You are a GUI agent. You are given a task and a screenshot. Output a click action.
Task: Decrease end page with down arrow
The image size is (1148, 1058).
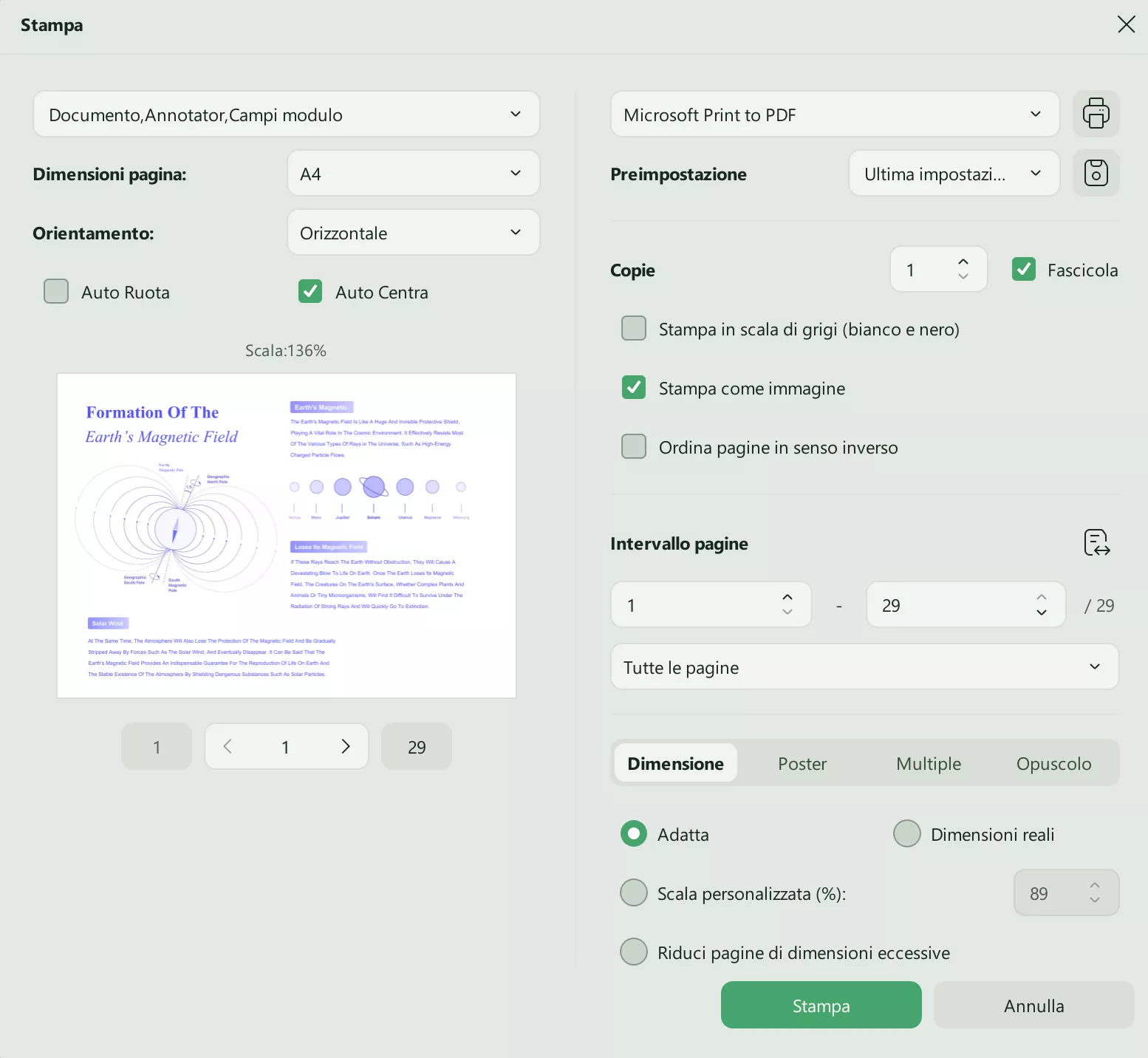[x=1041, y=612]
